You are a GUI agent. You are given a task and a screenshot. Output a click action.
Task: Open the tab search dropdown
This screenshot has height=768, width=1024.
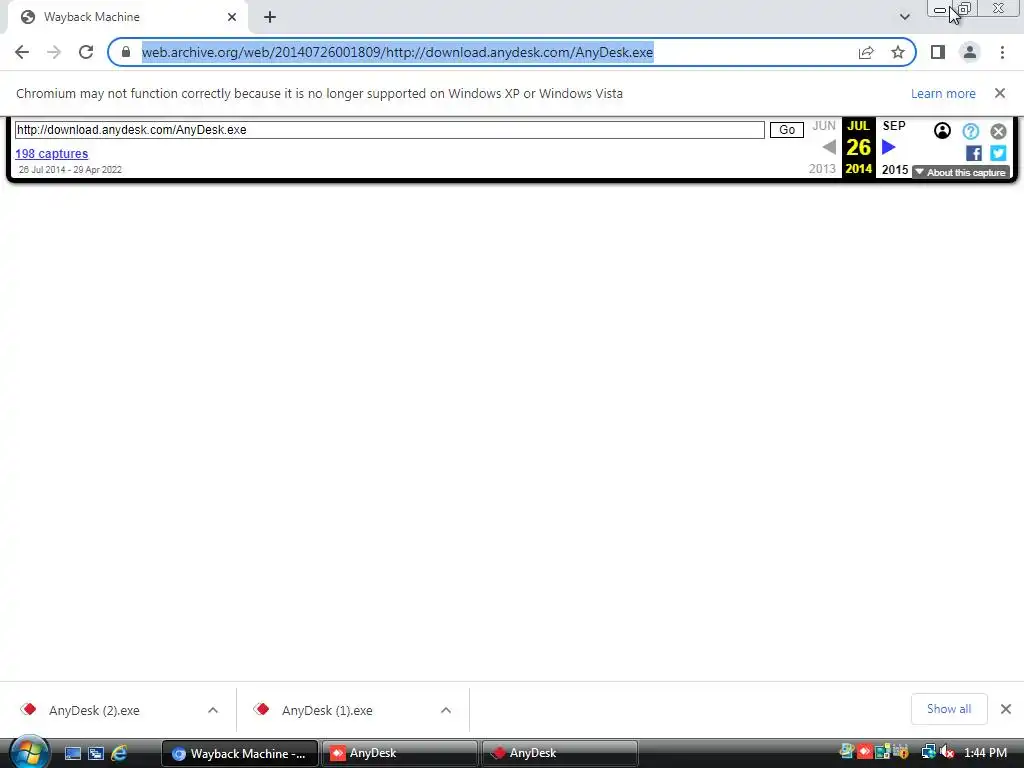pos(904,17)
